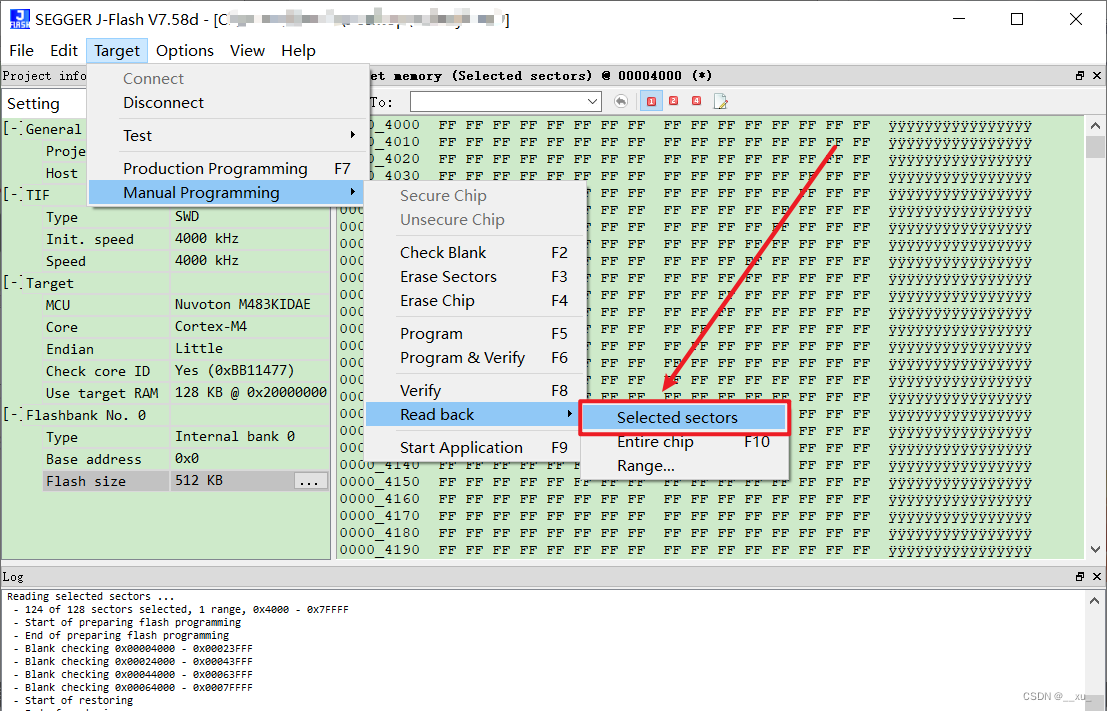
Task: Click the Base address 0x0 value
Action: (187, 458)
